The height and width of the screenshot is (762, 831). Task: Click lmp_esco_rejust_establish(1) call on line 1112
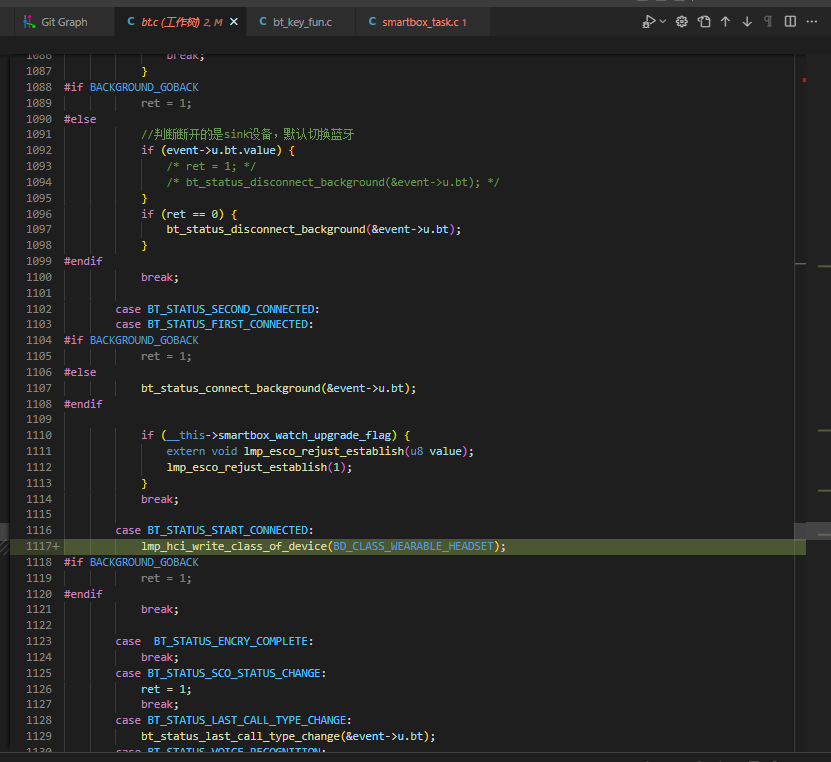pyautogui.click(x=257, y=467)
